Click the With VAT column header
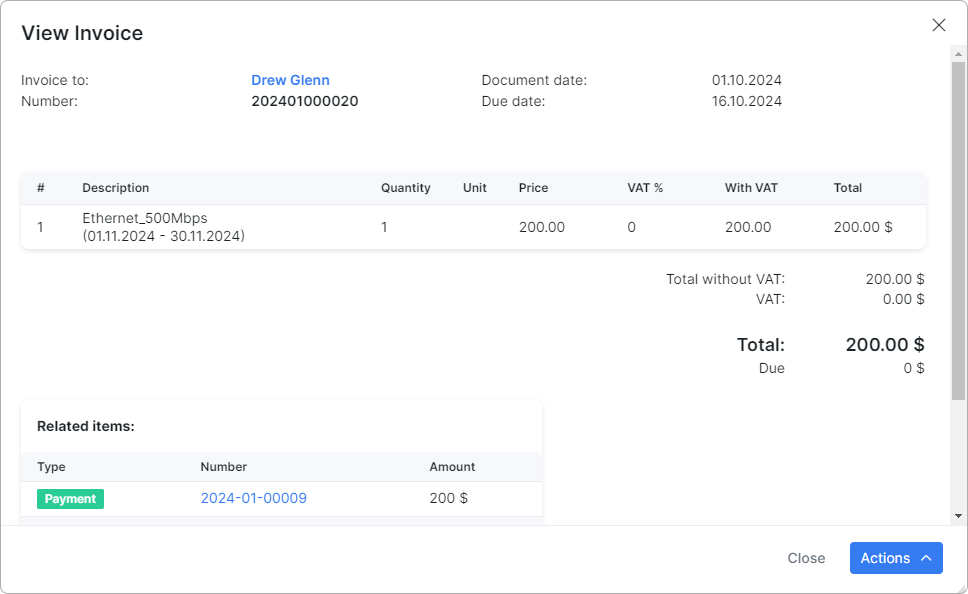This screenshot has height=594, width=968. 751,188
